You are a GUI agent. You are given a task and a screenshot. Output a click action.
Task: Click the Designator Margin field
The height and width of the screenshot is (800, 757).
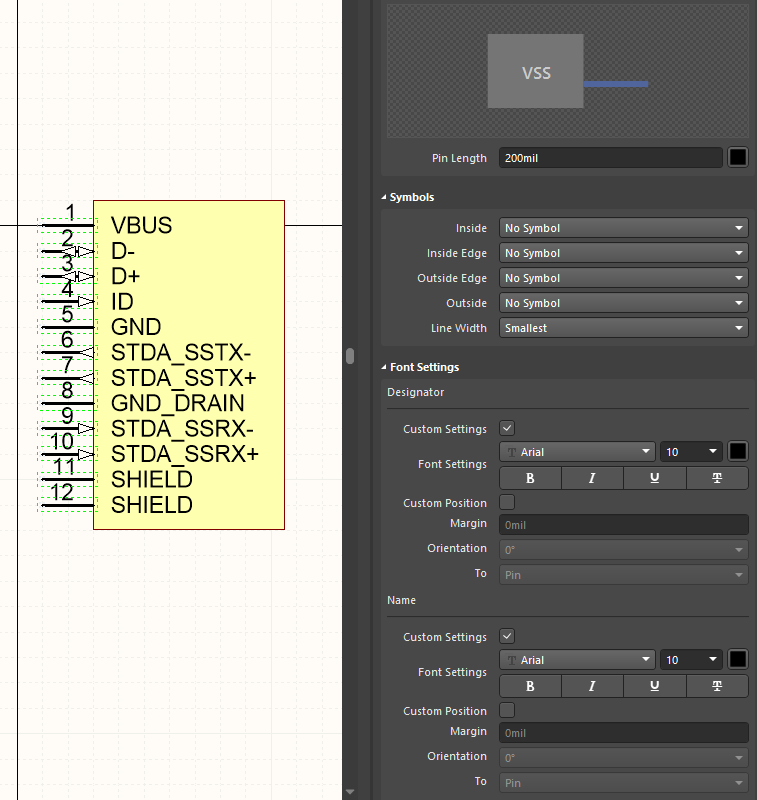coord(623,525)
